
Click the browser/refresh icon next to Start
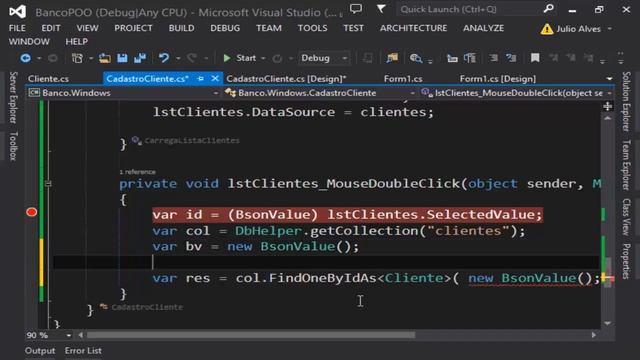(277, 58)
